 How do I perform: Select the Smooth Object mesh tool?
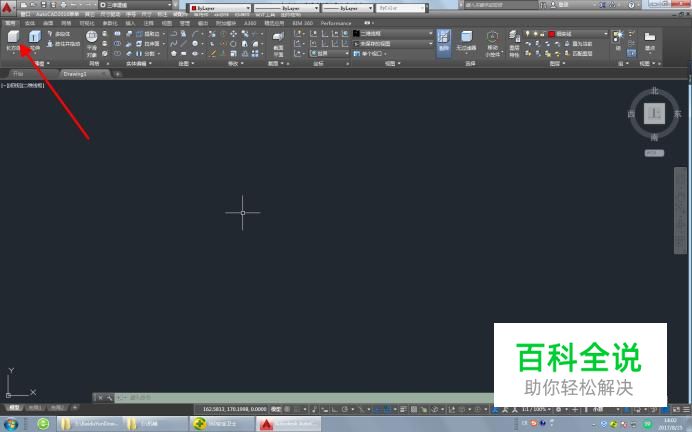tap(91, 37)
